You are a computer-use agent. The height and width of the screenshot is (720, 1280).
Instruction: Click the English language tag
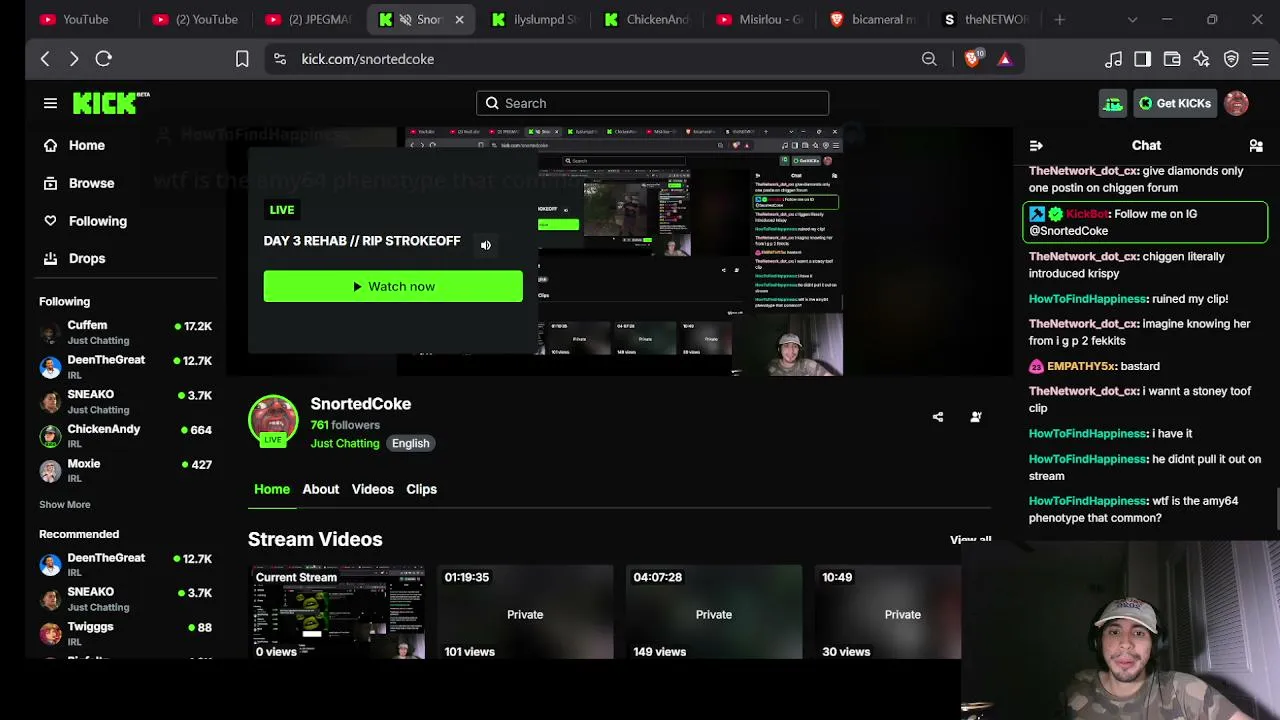click(x=410, y=443)
